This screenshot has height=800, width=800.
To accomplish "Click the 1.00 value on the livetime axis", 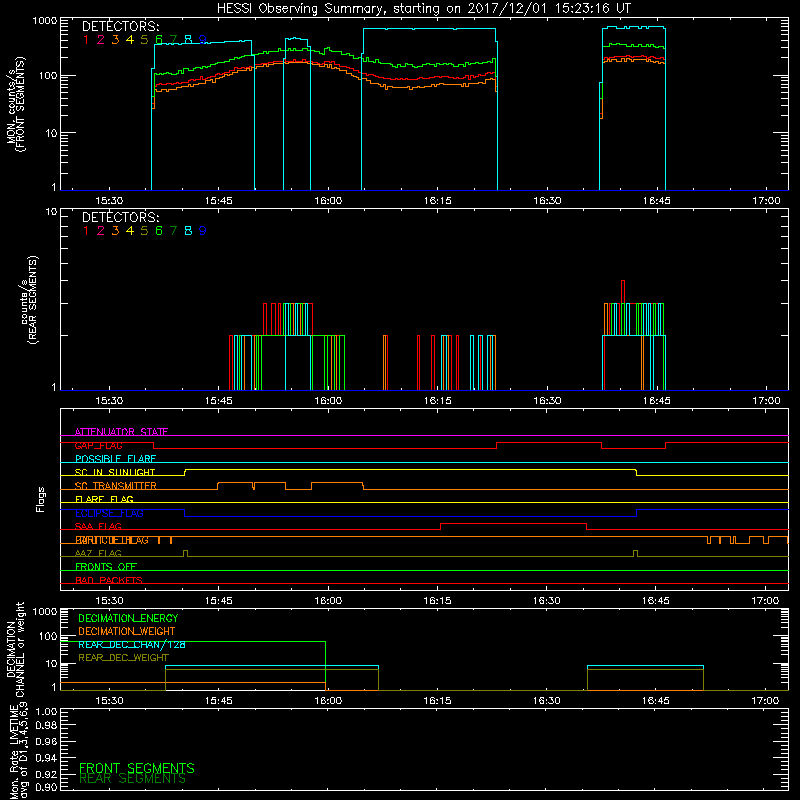I will tap(46, 711).
